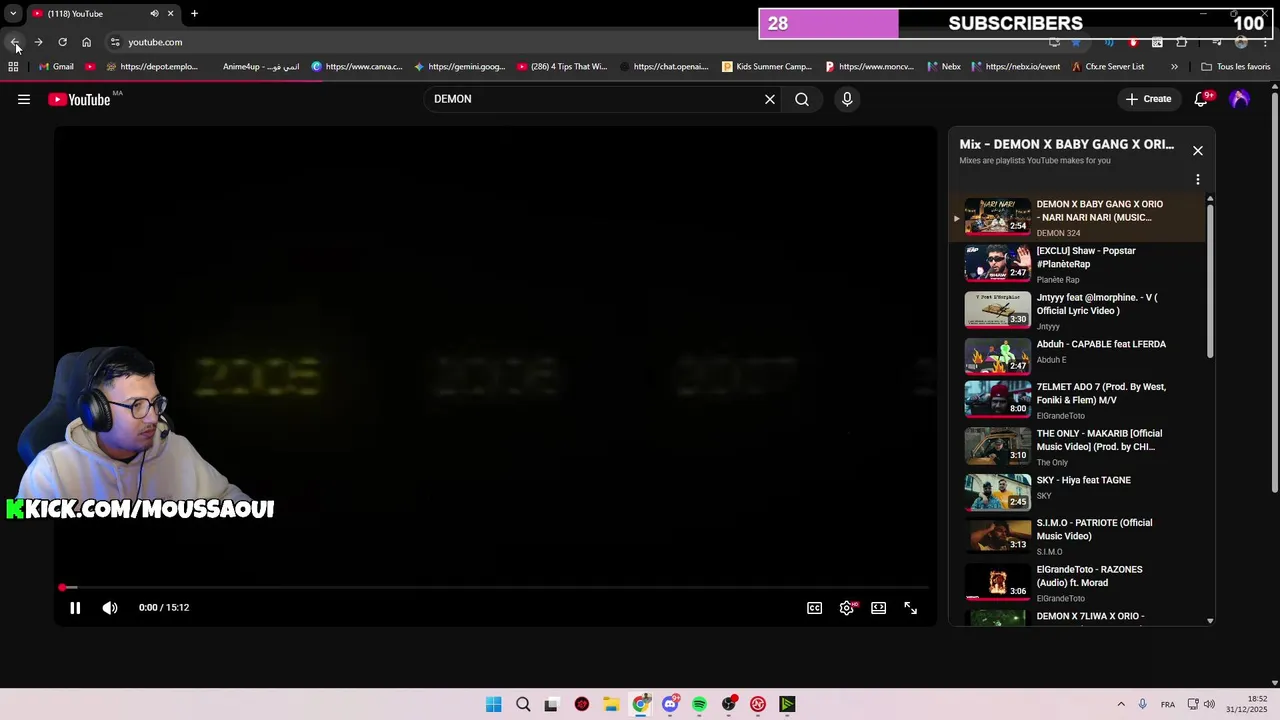Open Task View on the taskbar
The width and height of the screenshot is (1280, 720).
pos(551,705)
